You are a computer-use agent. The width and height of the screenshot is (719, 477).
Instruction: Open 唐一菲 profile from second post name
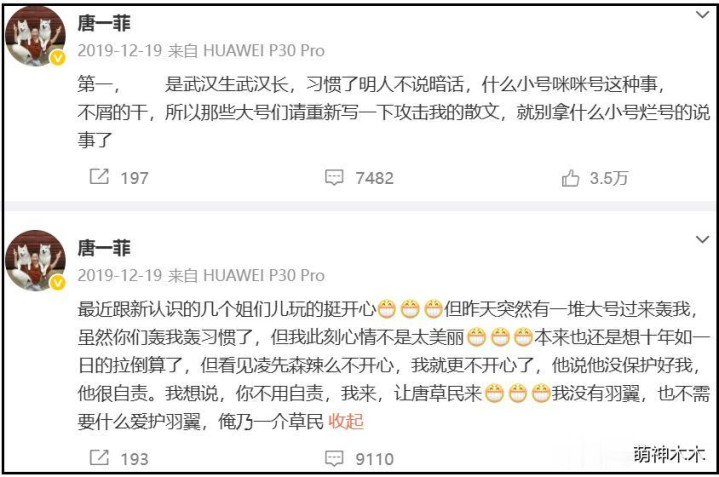point(104,248)
